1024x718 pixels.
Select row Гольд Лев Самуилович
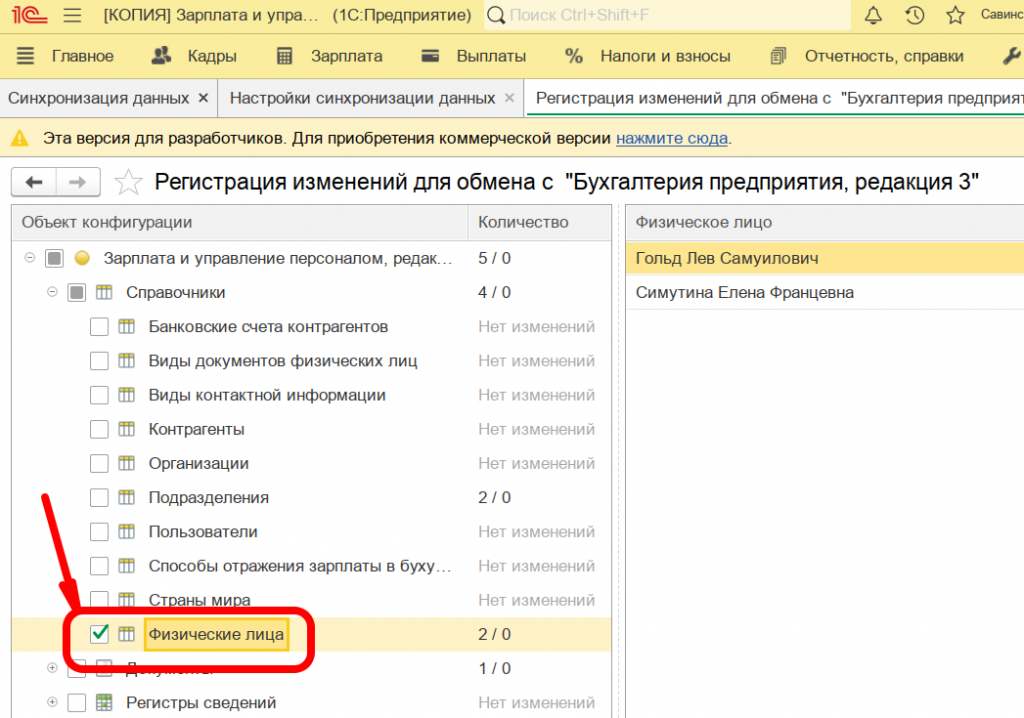click(825, 258)
